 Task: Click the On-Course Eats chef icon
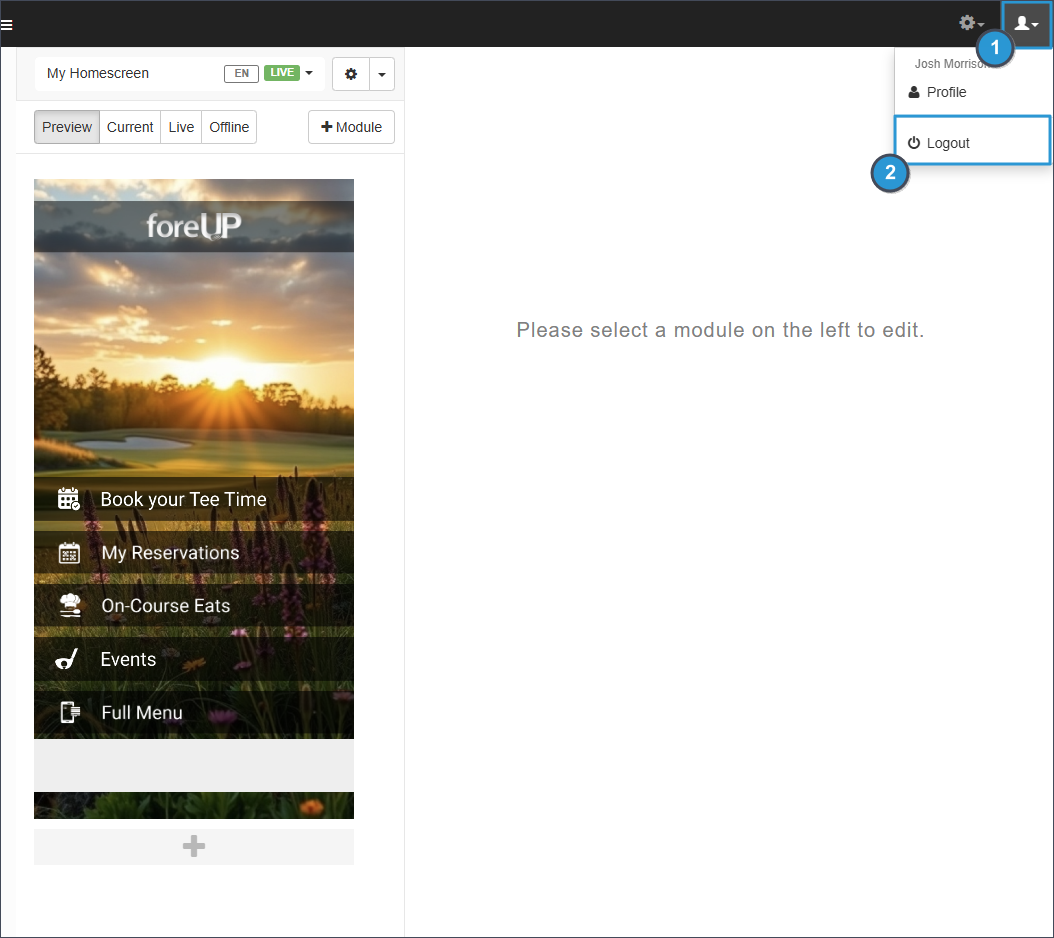(69, 606)
